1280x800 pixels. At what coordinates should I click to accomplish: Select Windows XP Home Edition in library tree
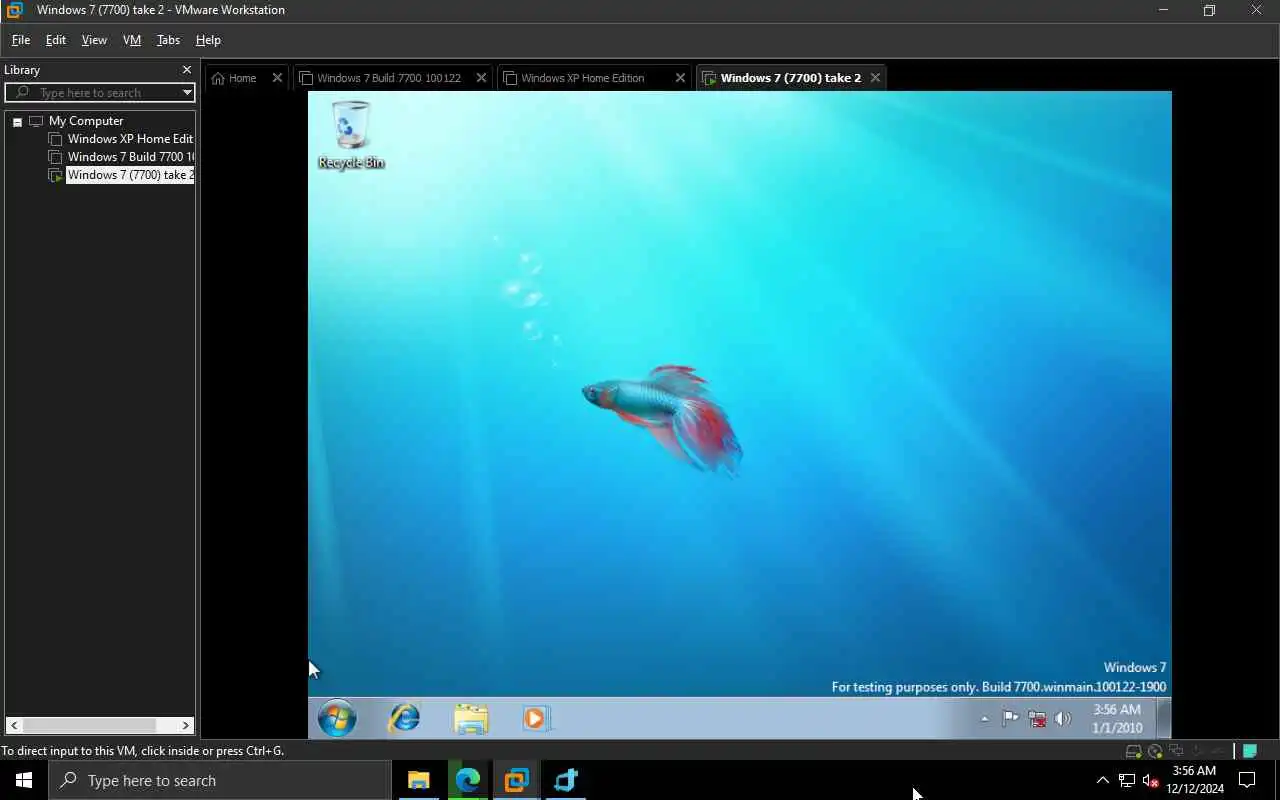pos(130,139)
